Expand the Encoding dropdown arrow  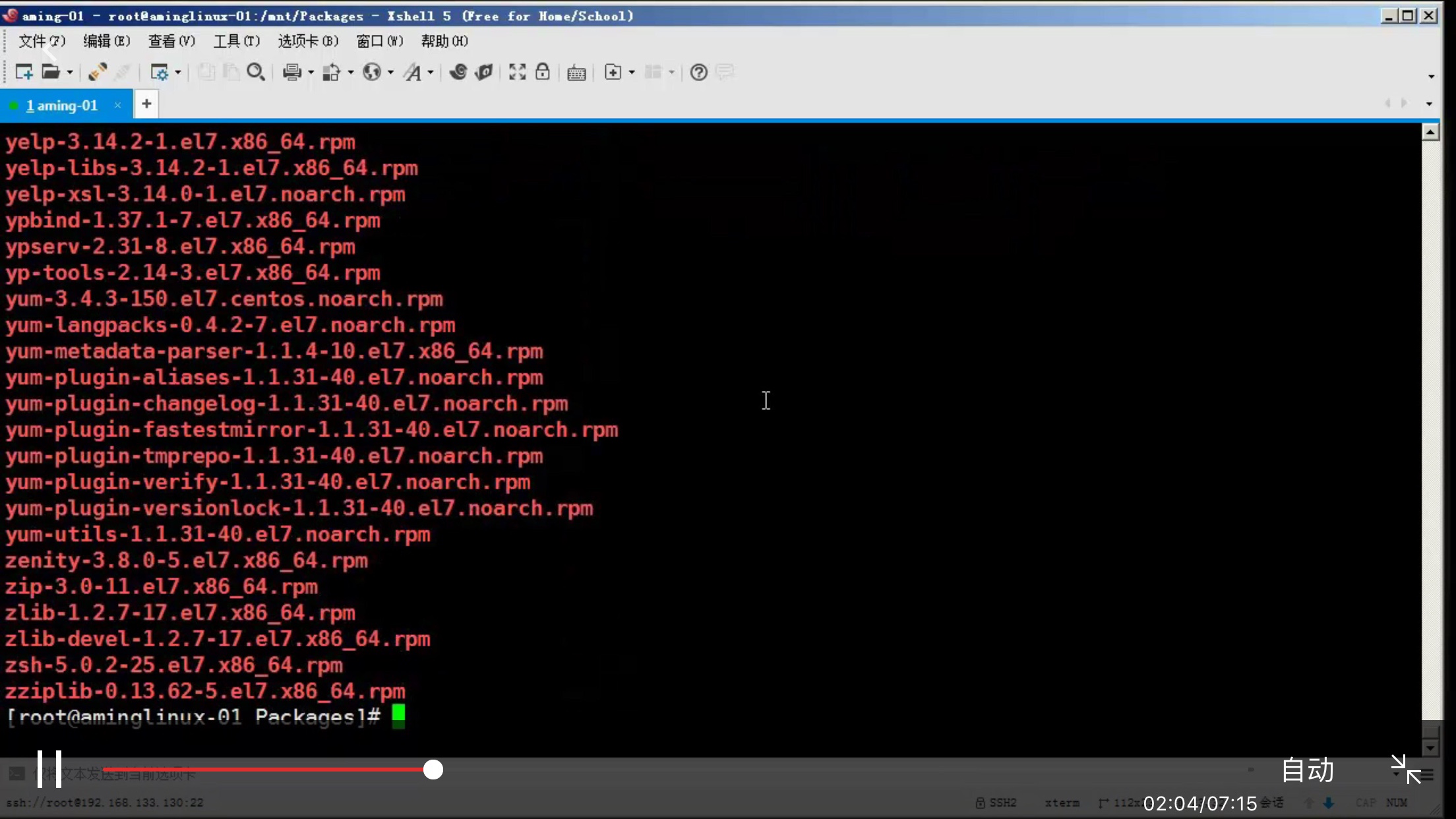[390, 73]
